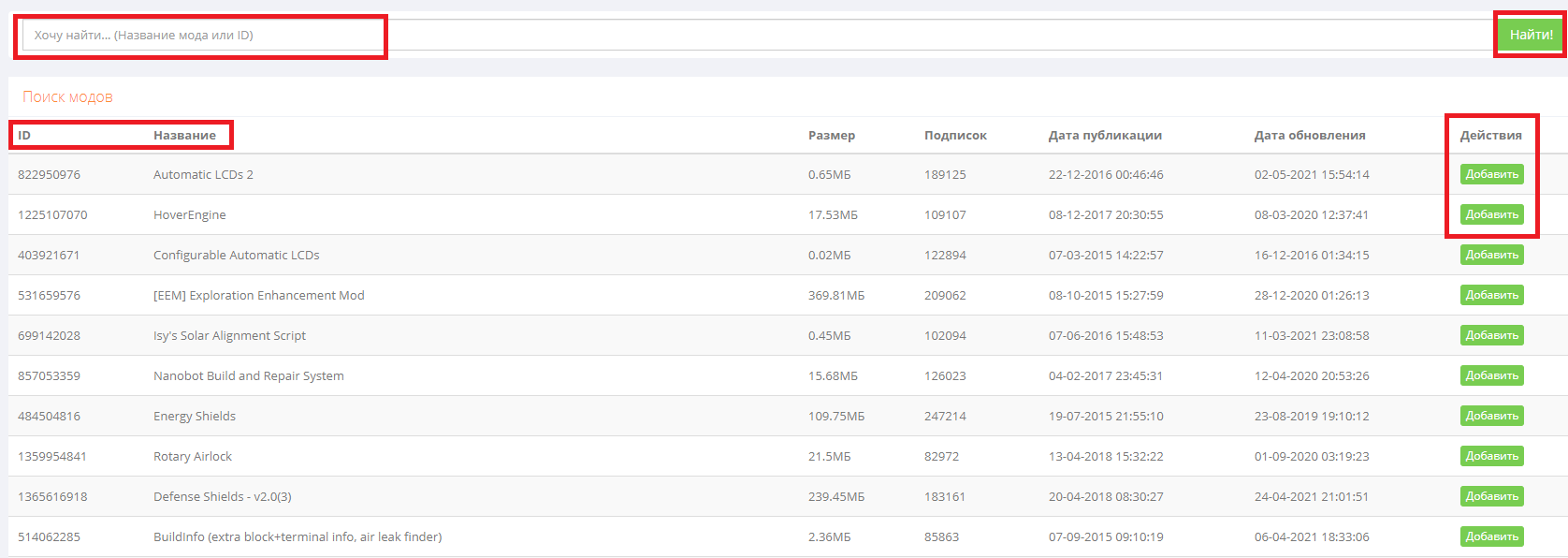Click update date 24-04-2021 21:01:51
This screenshot has height=558, width=1568.
1312,496
